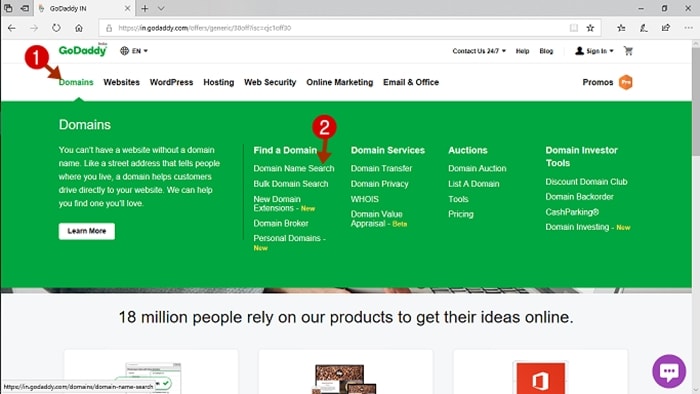Expand the Contact Us 24/7 dropdown
This screenshot has height=394, width=700.
click(x=479, y=51)
